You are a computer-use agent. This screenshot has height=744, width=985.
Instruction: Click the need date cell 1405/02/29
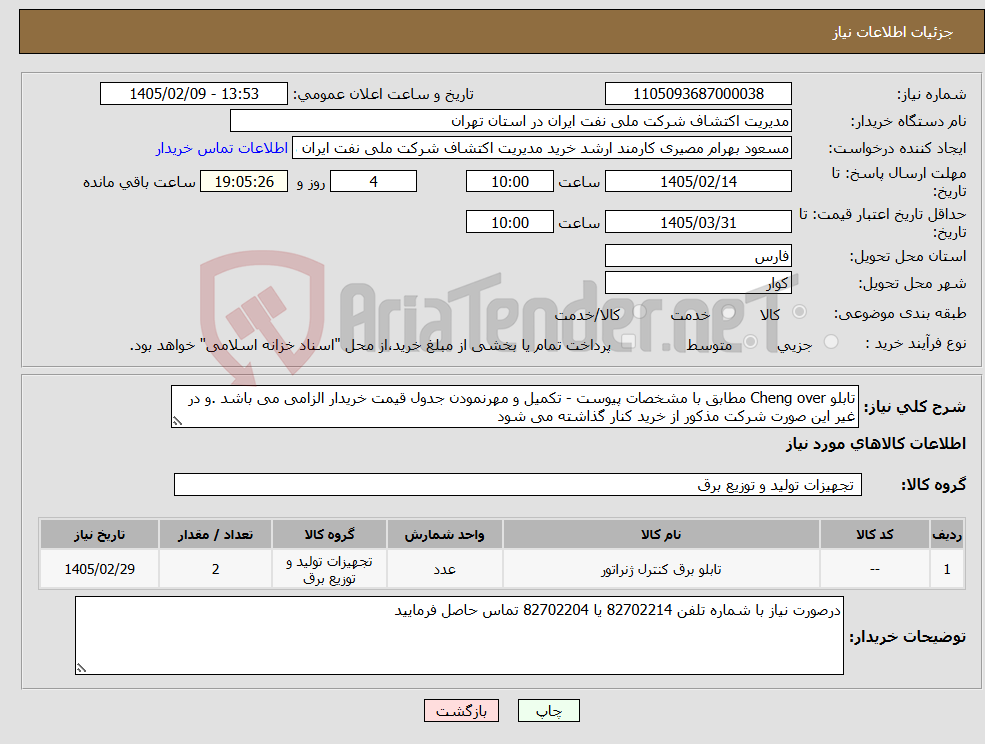(99, 569)
